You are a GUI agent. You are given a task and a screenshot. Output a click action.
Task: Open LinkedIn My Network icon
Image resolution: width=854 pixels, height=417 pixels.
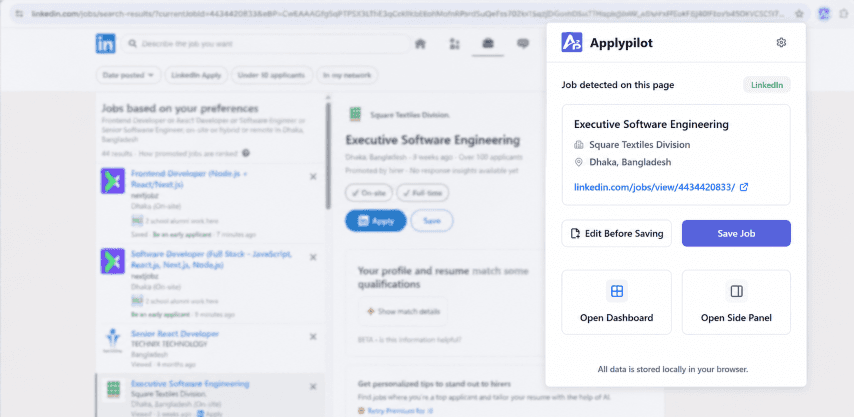454,44
